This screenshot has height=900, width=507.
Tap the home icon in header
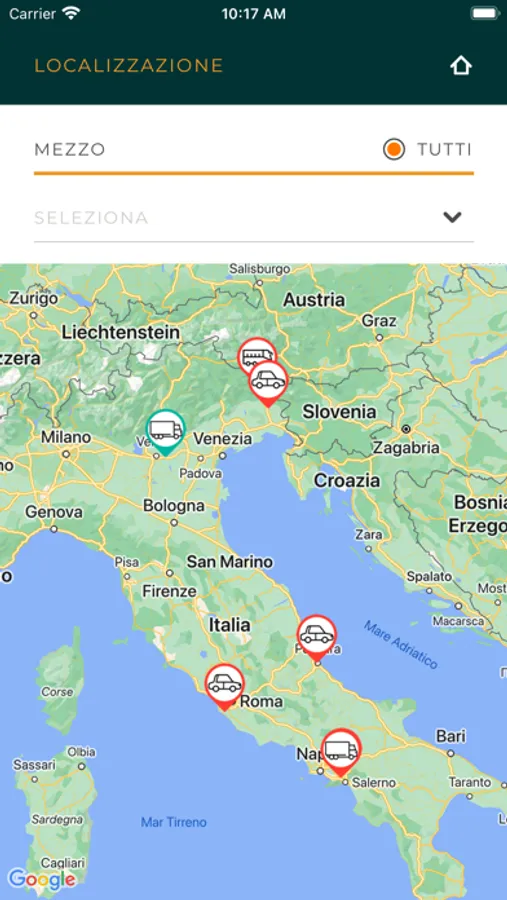460,65
